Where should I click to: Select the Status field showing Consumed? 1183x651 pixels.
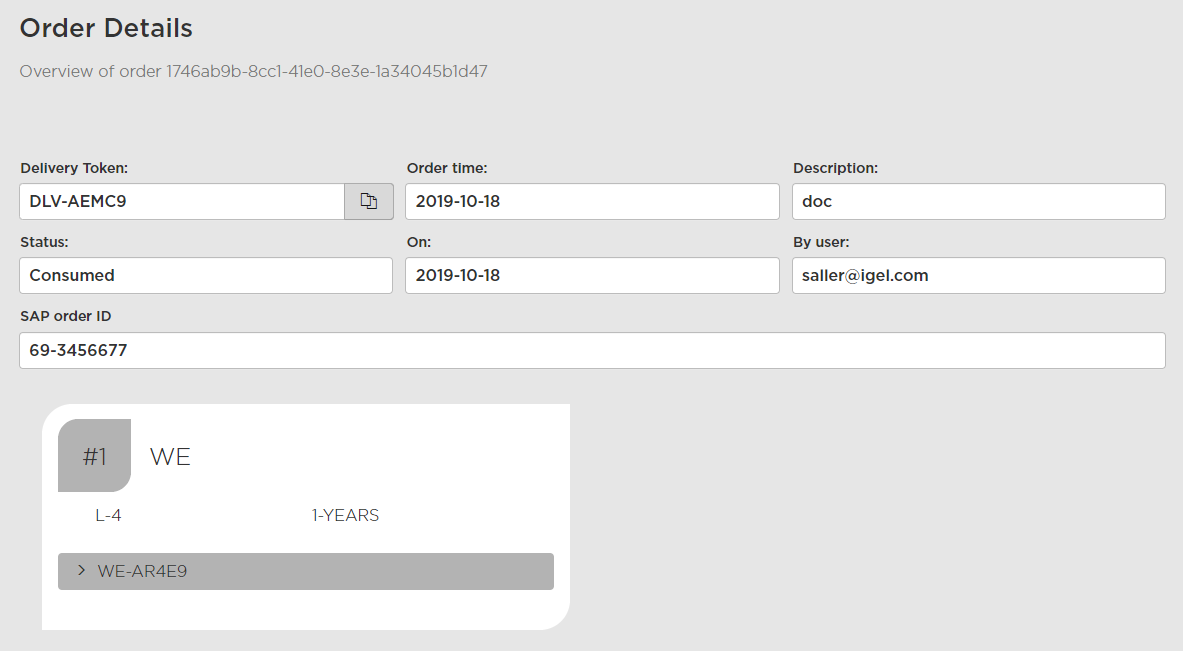pyautogui.click(x=205, y=275)
